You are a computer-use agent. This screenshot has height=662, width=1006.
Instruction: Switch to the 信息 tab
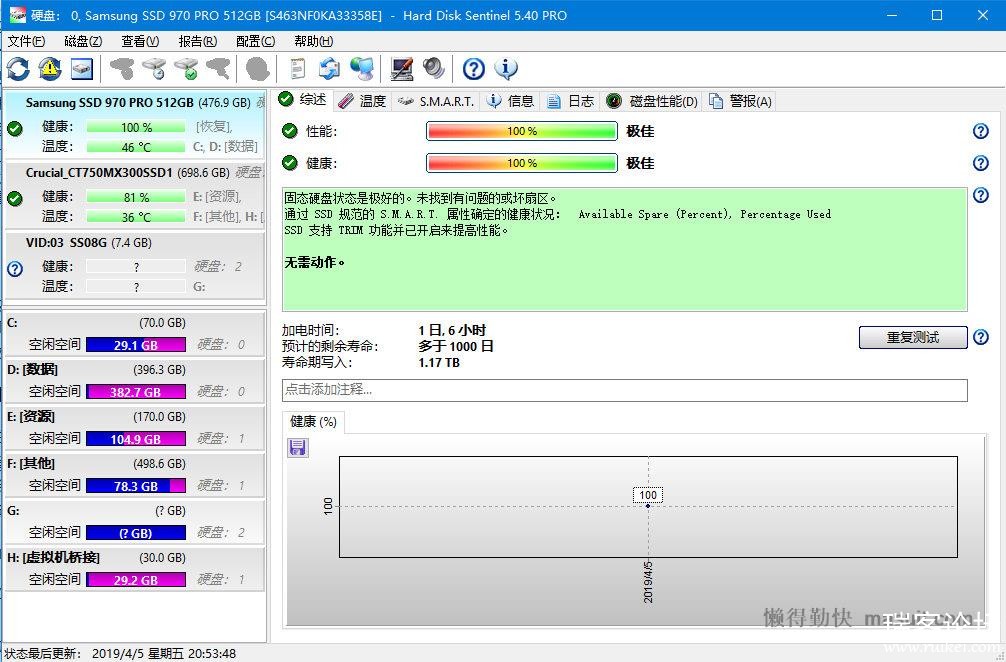coord(511,101)
